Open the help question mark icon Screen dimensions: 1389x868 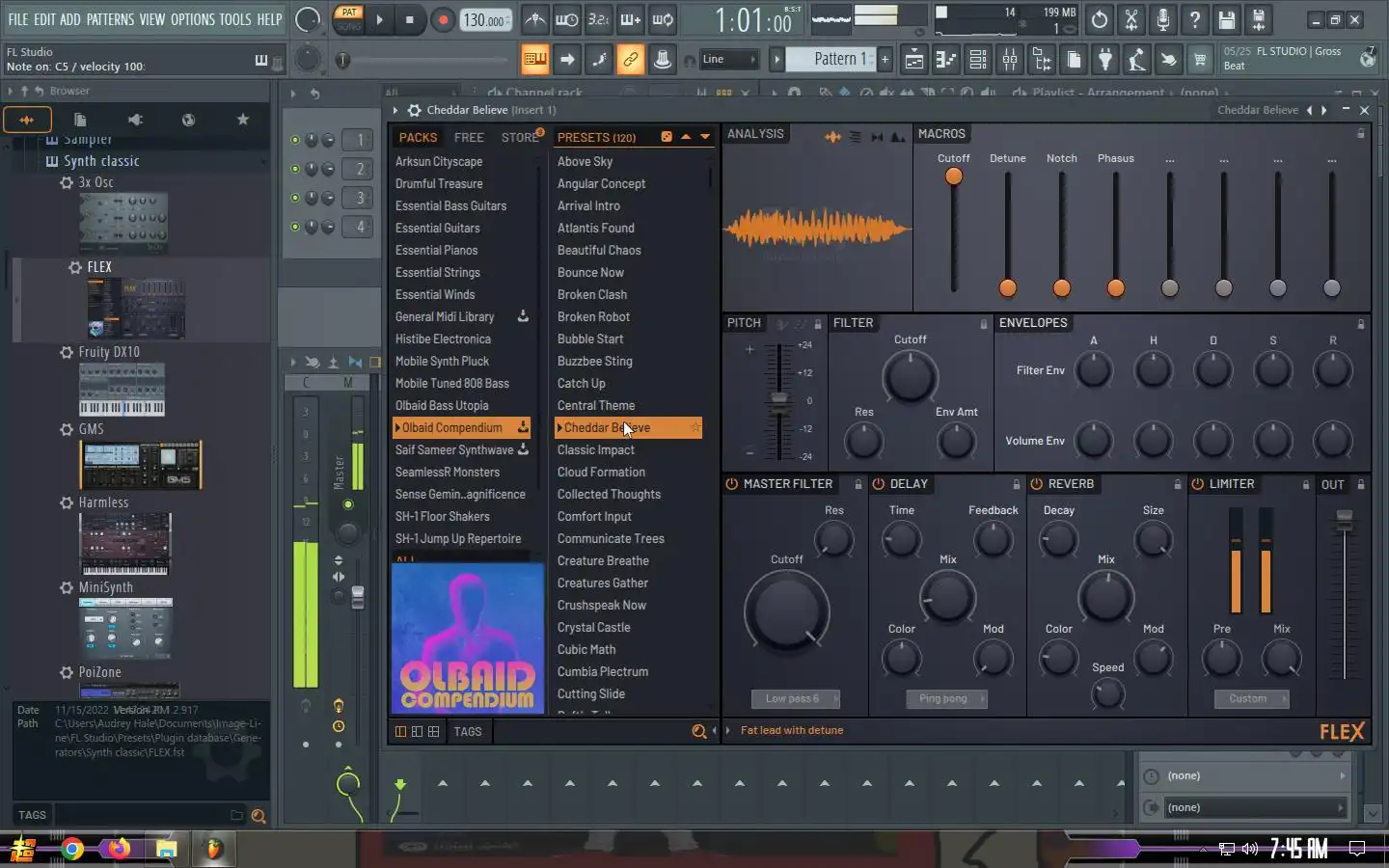(1194, 19)
